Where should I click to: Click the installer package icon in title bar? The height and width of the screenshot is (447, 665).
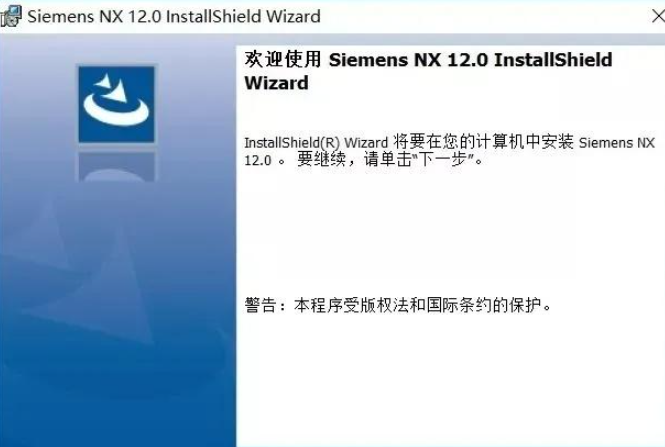click(x=11, y=17)
